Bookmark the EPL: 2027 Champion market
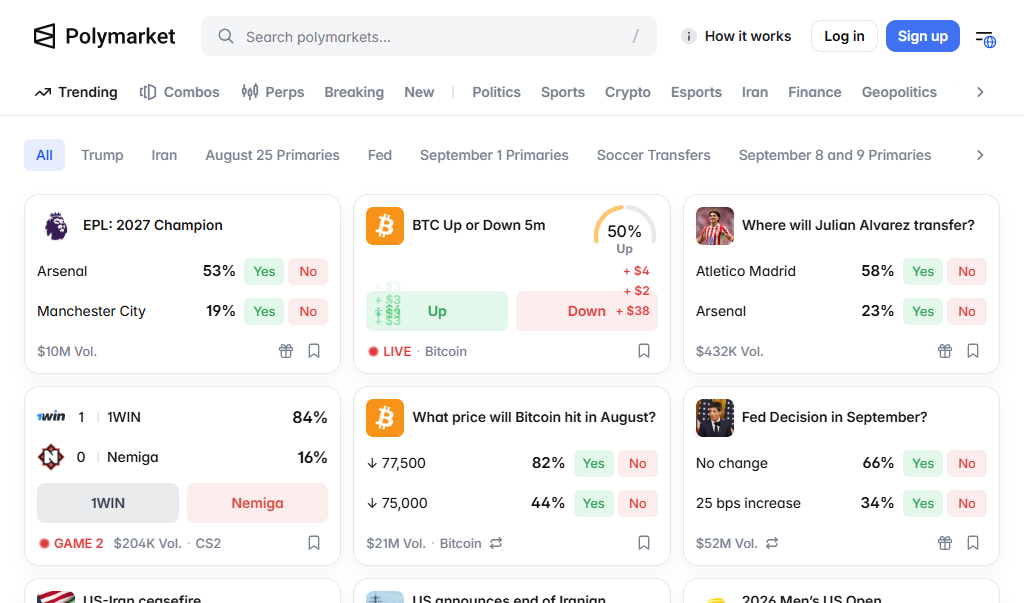1024x603 pixels. click(x=314, y=351)
